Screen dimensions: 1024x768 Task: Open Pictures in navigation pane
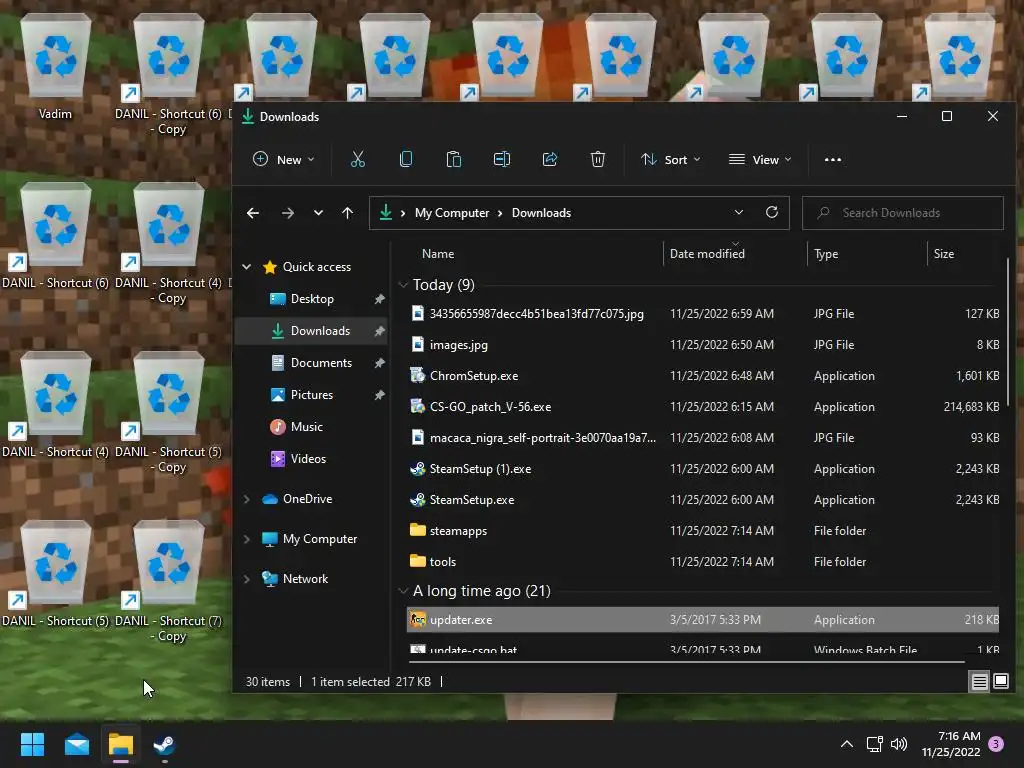[x=312, y=395]
